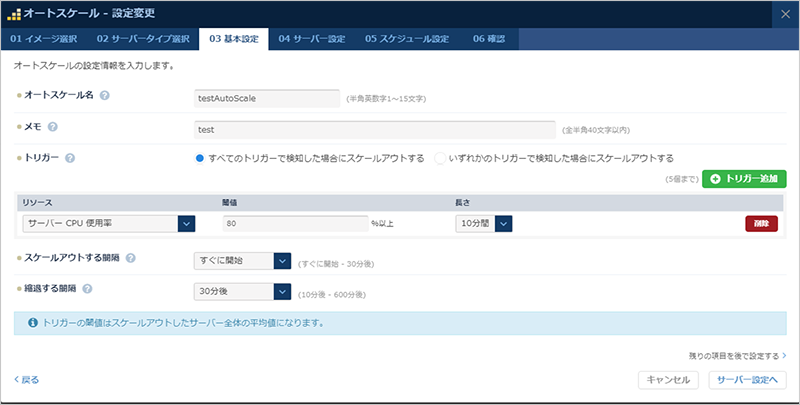Close the autoscale settings dialog
This screenshot has height=405, width=800.
pos(785,14)
